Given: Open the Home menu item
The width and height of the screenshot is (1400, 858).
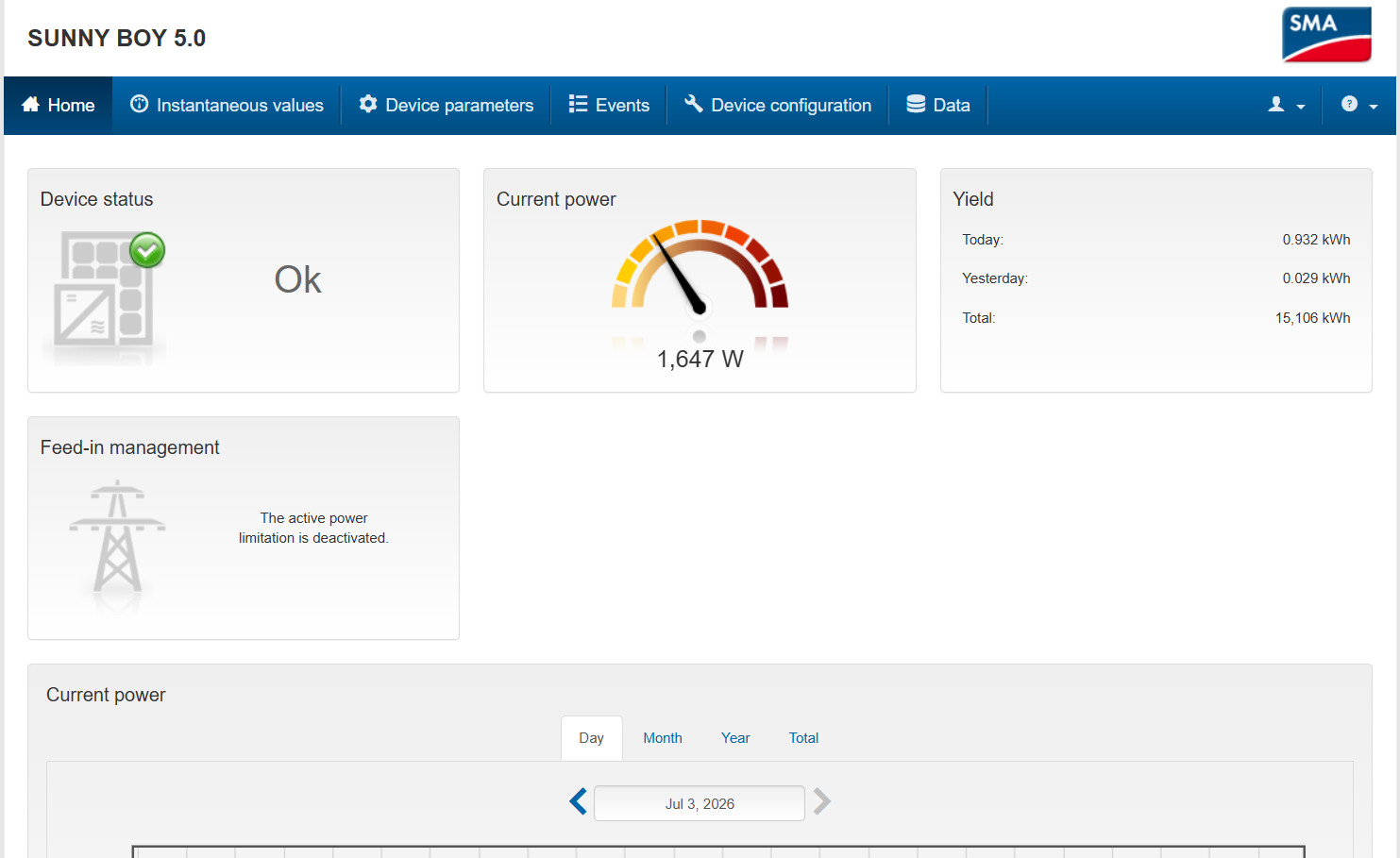Looking at the screenshot, I should (x=59, y=105).
